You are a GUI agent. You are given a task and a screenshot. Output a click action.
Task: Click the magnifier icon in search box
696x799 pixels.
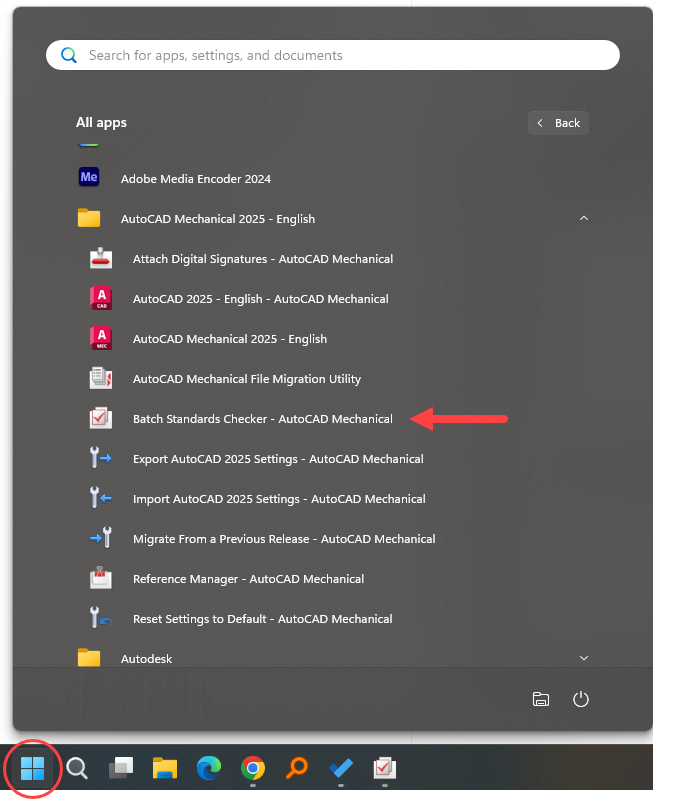69,55
